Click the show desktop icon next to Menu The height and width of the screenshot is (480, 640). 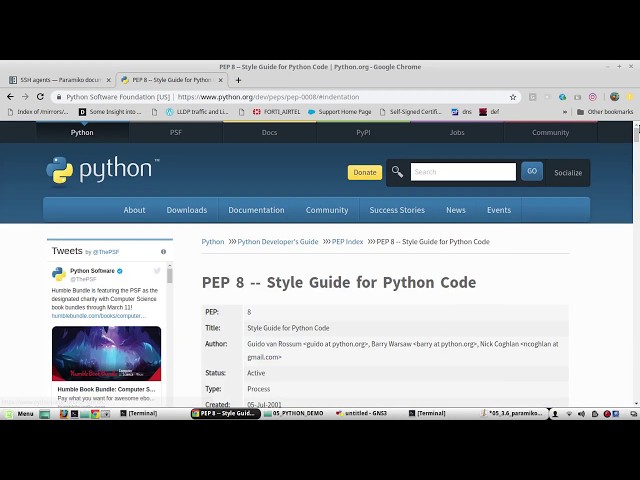point(44,414)
